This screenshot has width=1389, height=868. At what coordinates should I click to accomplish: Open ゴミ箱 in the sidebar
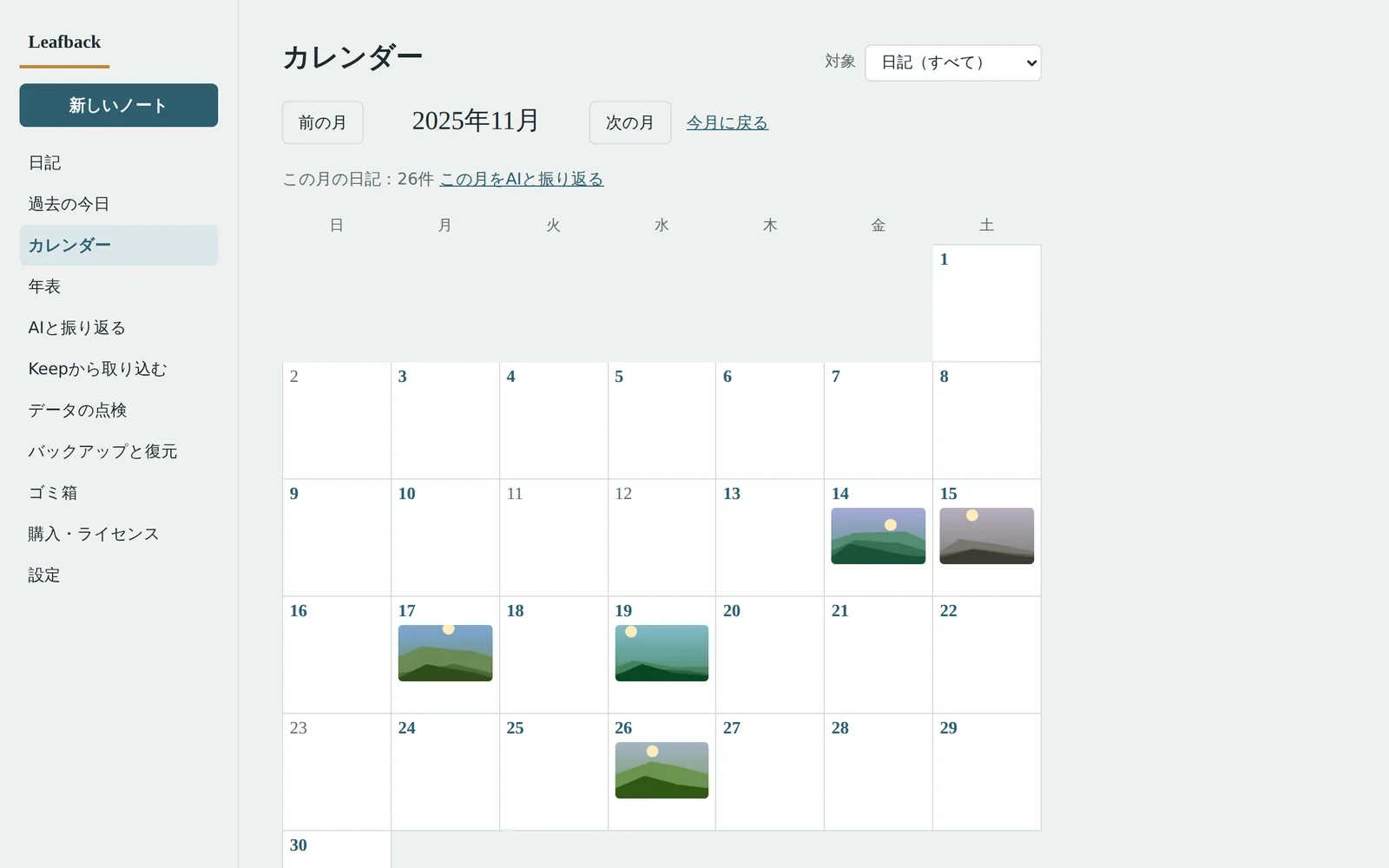coord(119,493)
